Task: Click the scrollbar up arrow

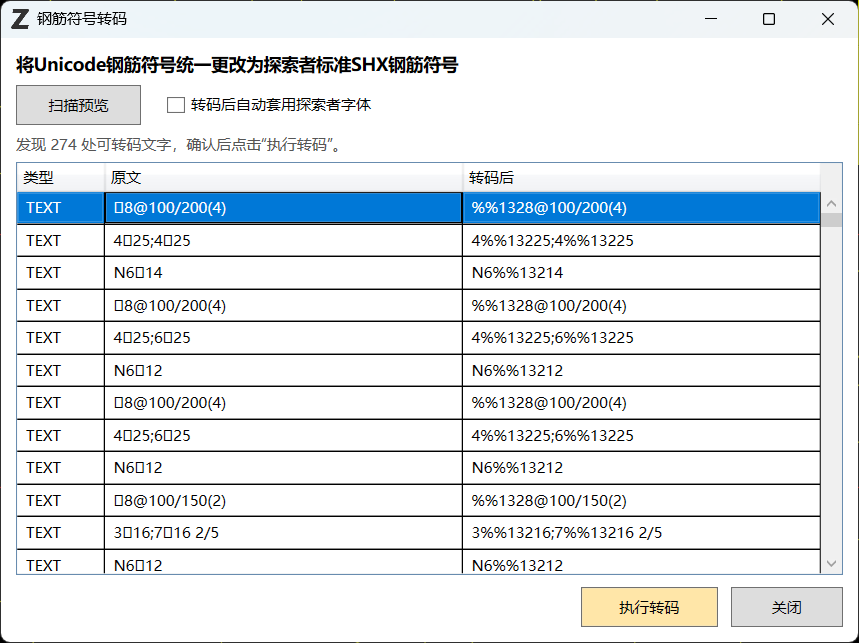Action: [x=831, y=203]
